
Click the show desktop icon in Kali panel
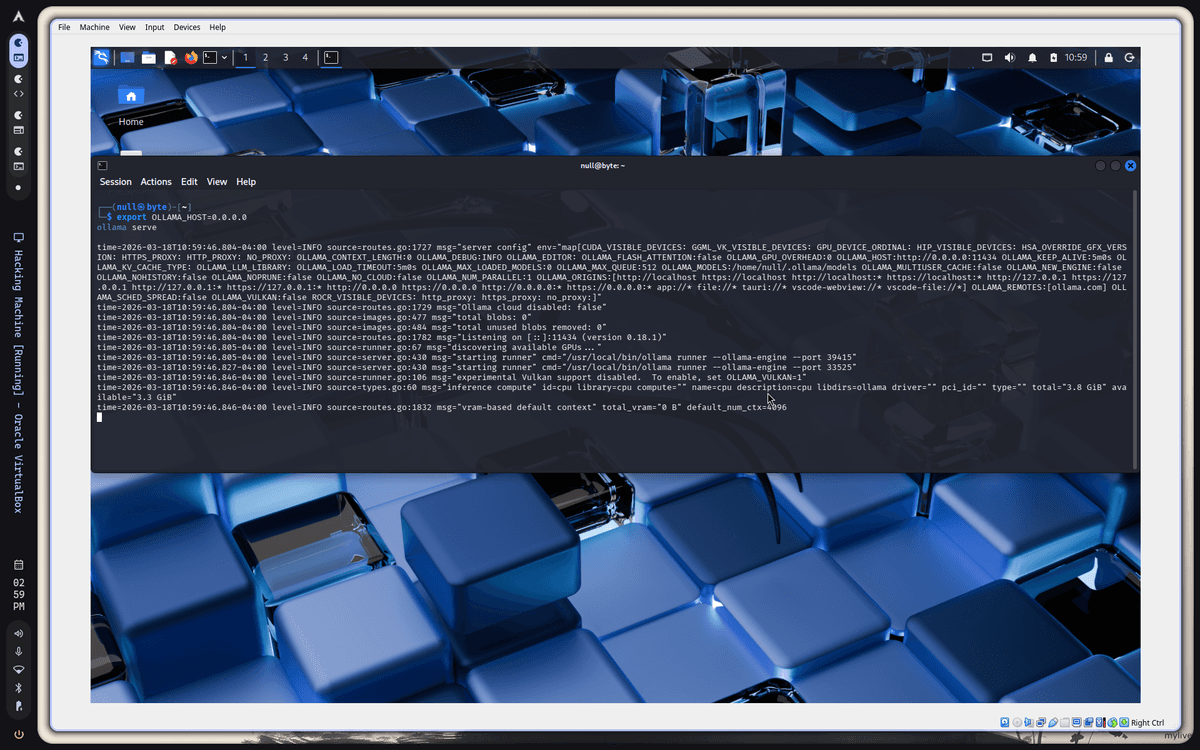pyautogui.click(x=128, y=58)
